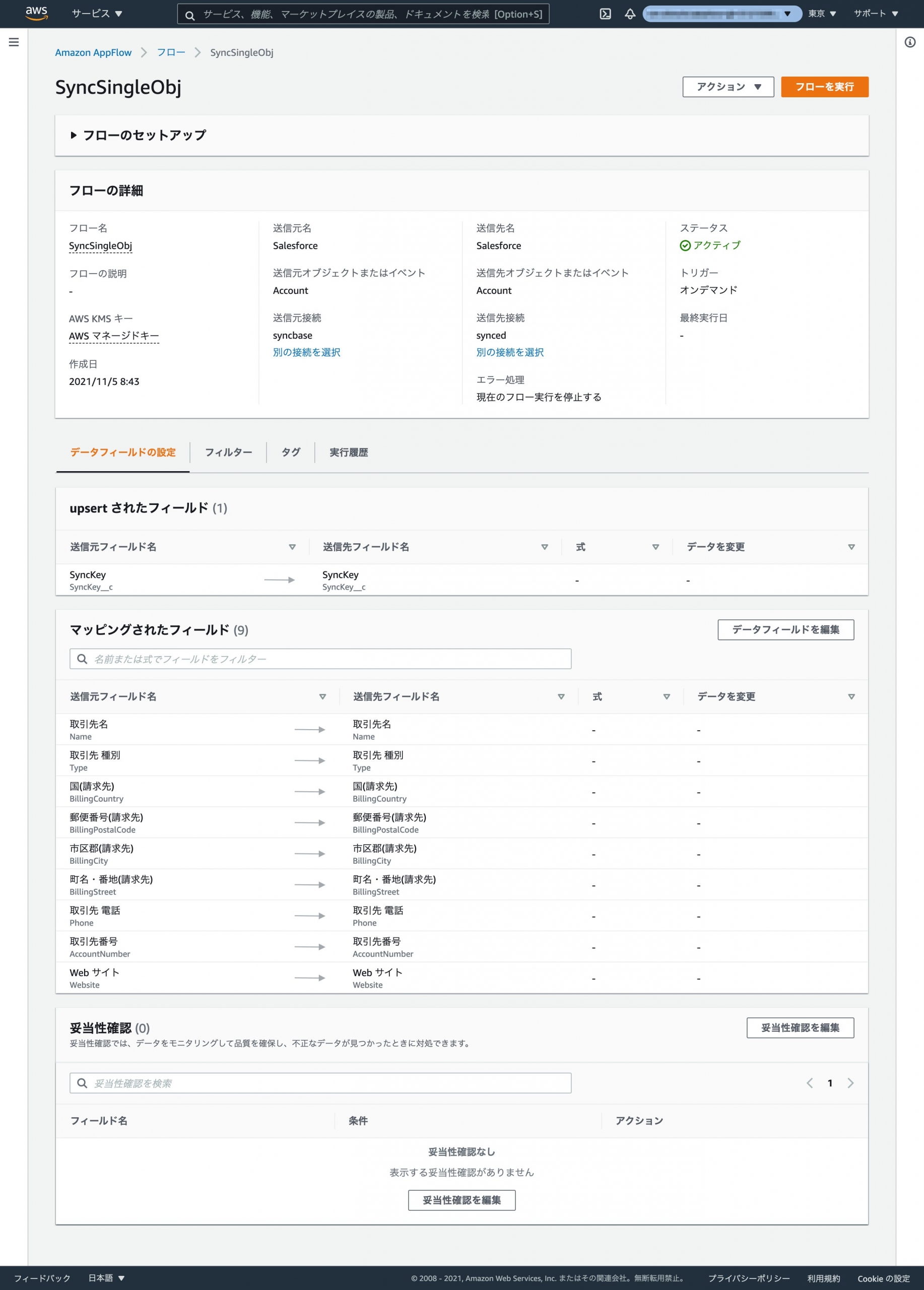
Task: Sort upsert table by 式 column arrow
Action: pyautogui.click(x=655, y=547)
